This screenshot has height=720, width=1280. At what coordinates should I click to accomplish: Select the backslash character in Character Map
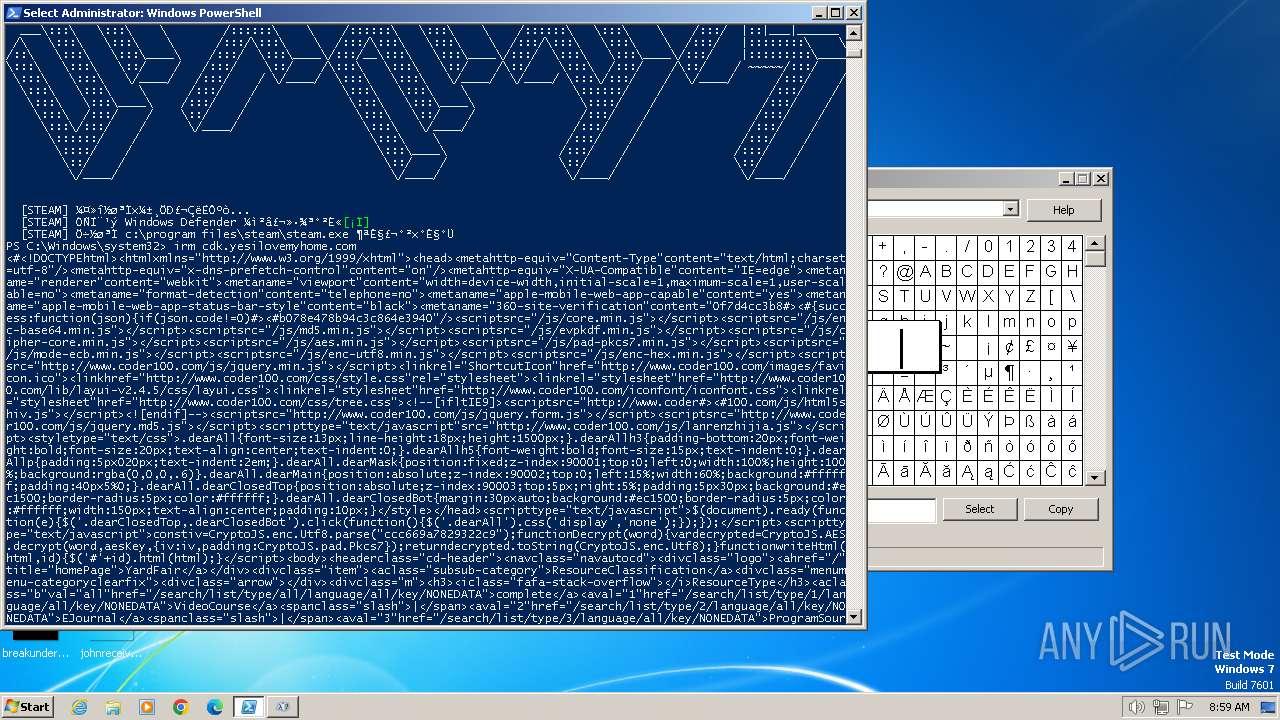pyautogui.click(x=1072, y=297)
